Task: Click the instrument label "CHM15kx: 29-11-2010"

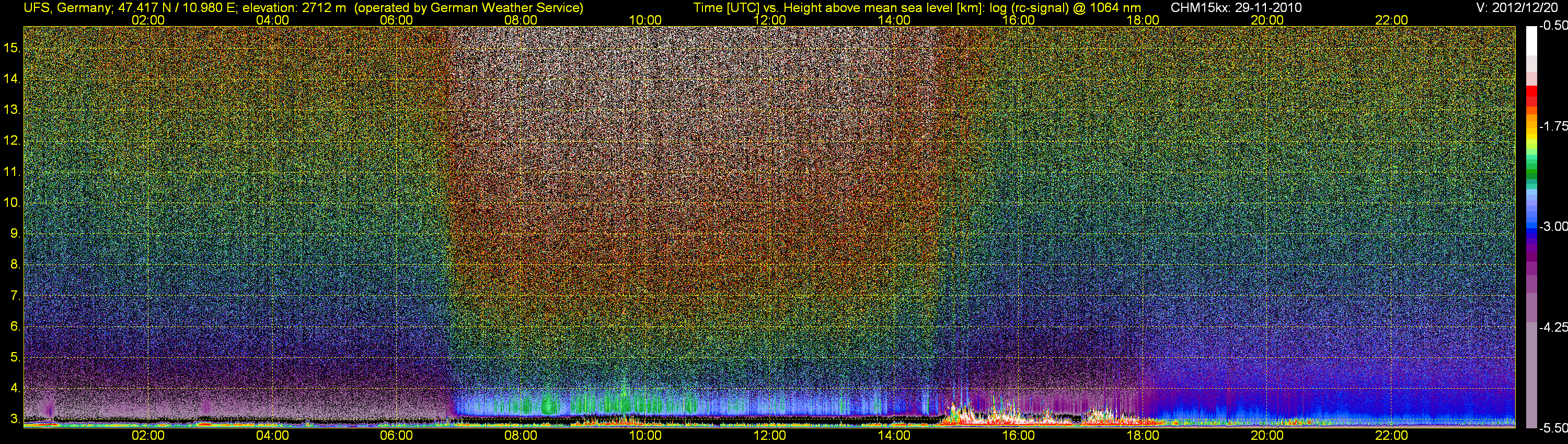Action: pyautogui.click(x=1235, y=8)
